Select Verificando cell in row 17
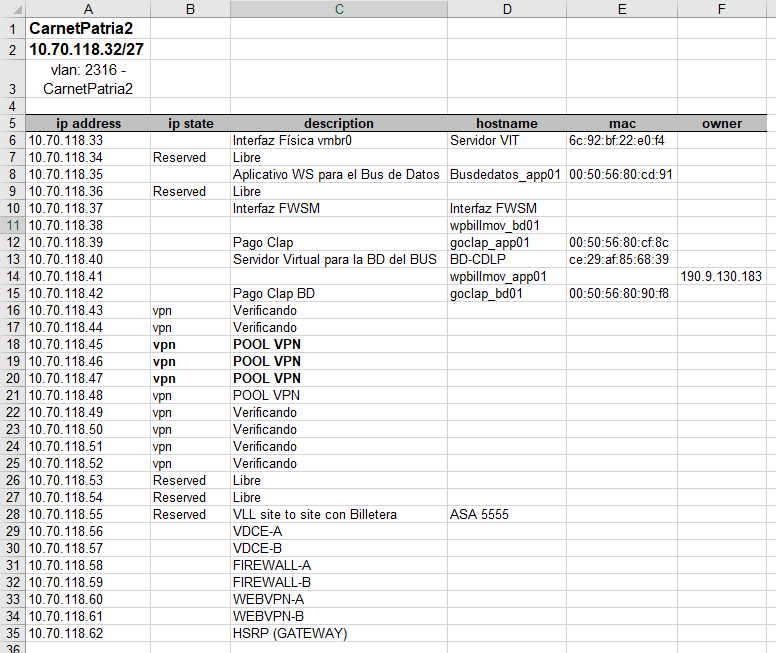This screenshot has height=653, width=776. tap(339, 327)
